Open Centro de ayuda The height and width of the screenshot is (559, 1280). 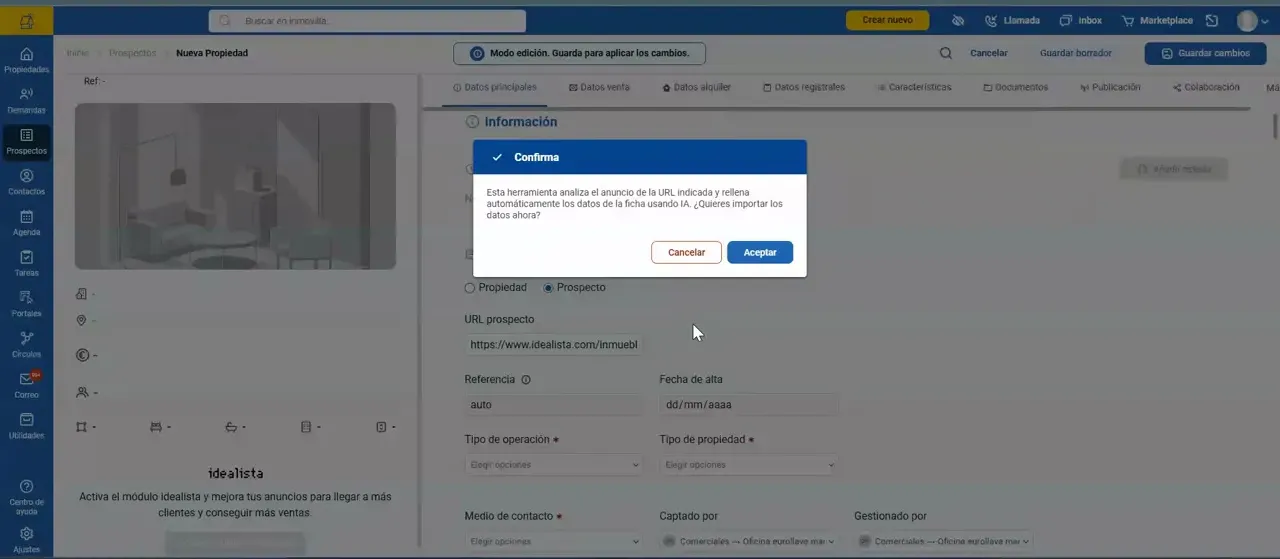[x=26, y=496]
